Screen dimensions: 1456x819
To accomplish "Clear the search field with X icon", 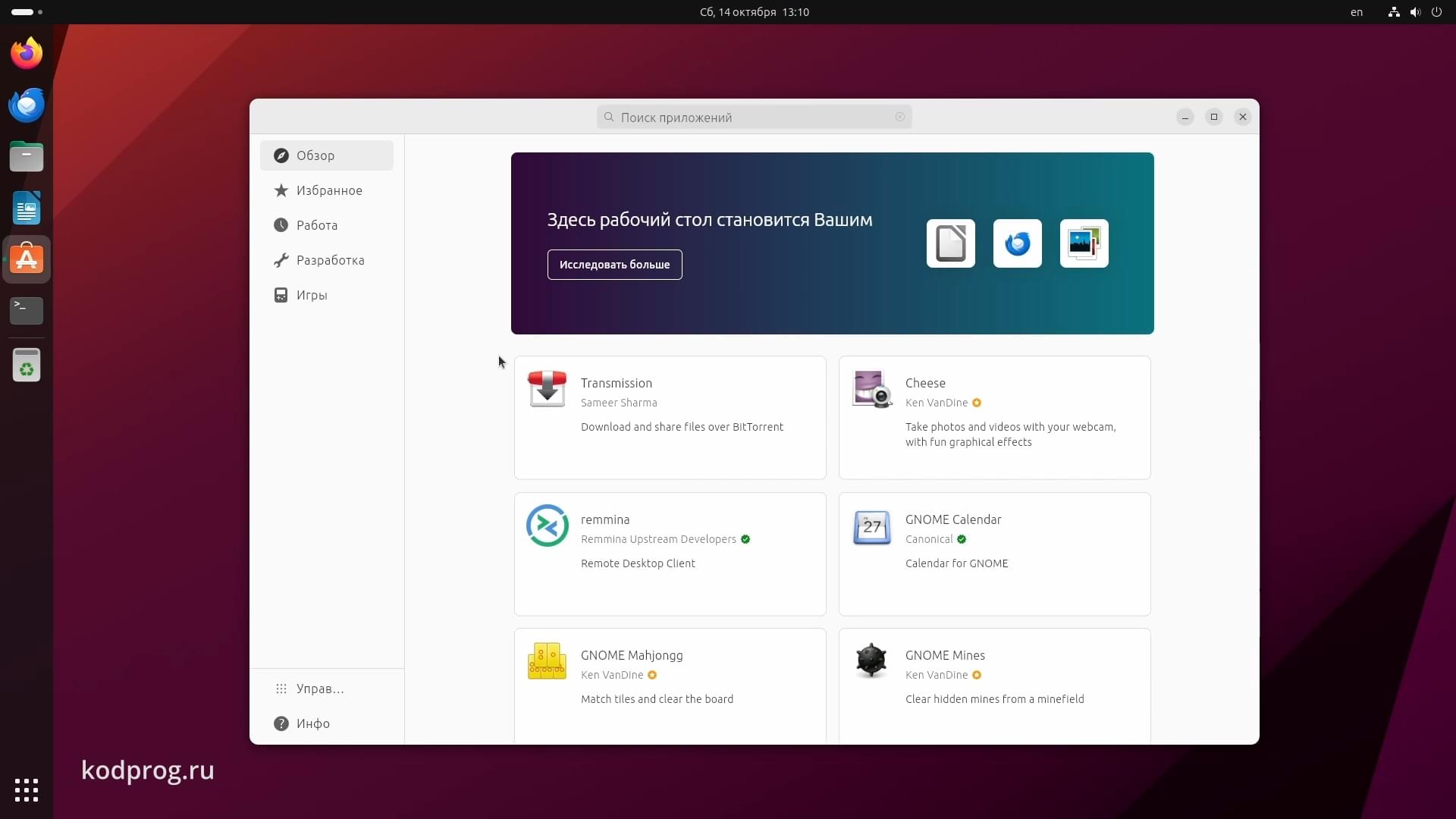I will [x=899, y=117].
